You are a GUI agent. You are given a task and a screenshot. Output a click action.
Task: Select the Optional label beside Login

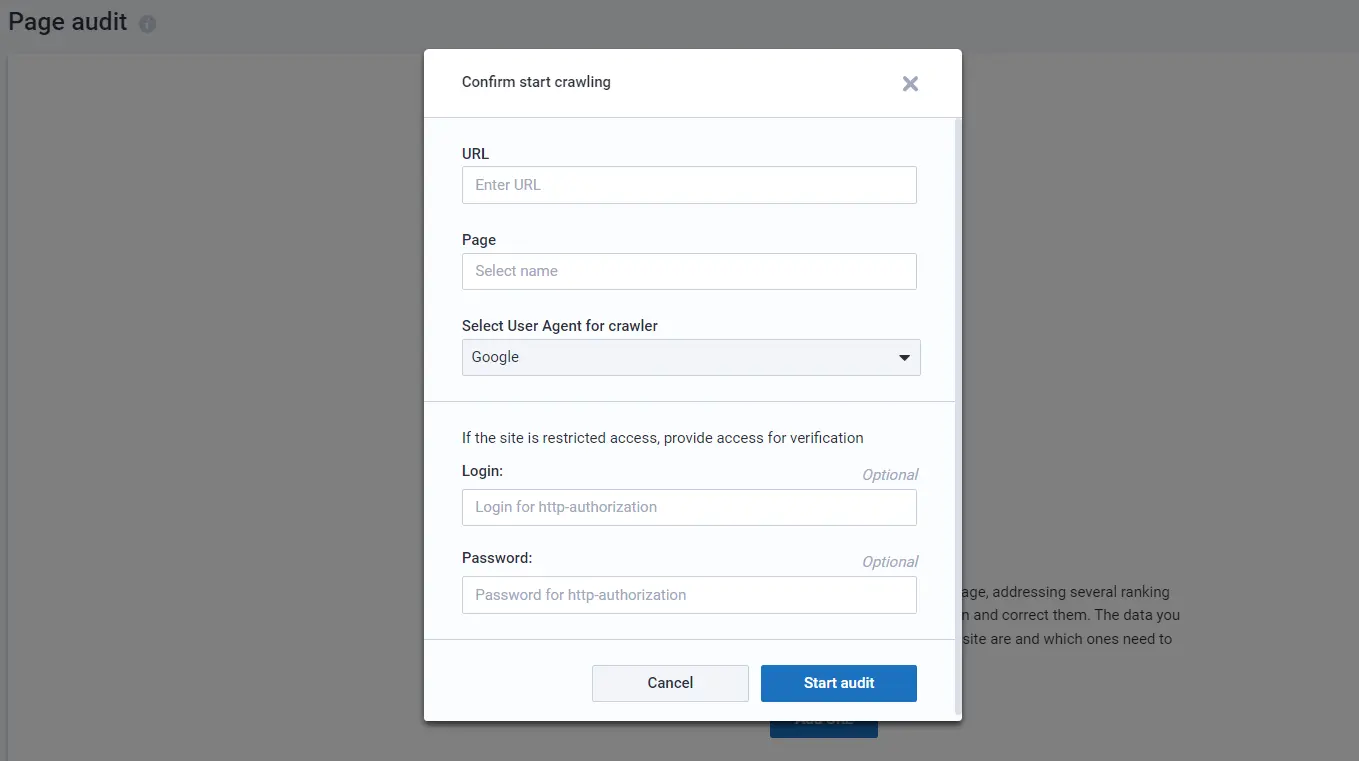[x=889, y=474]
